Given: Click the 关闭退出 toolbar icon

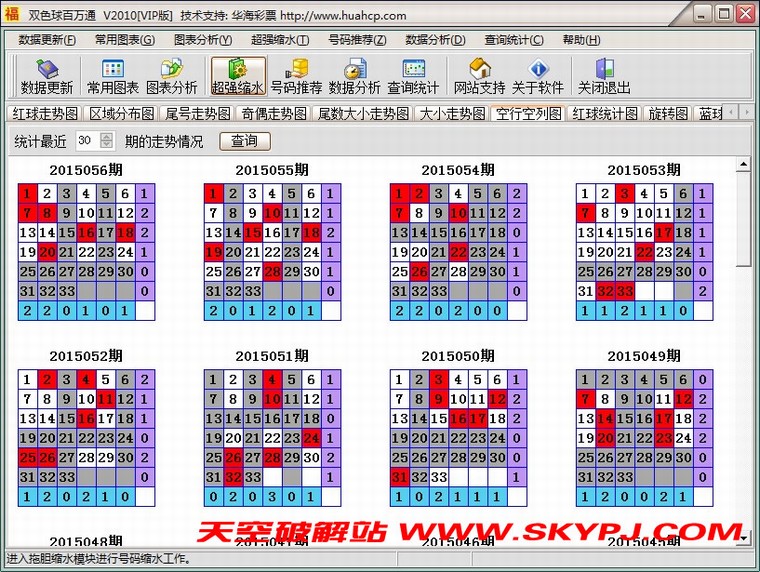Looking at the screenshot, I should 604,76.
